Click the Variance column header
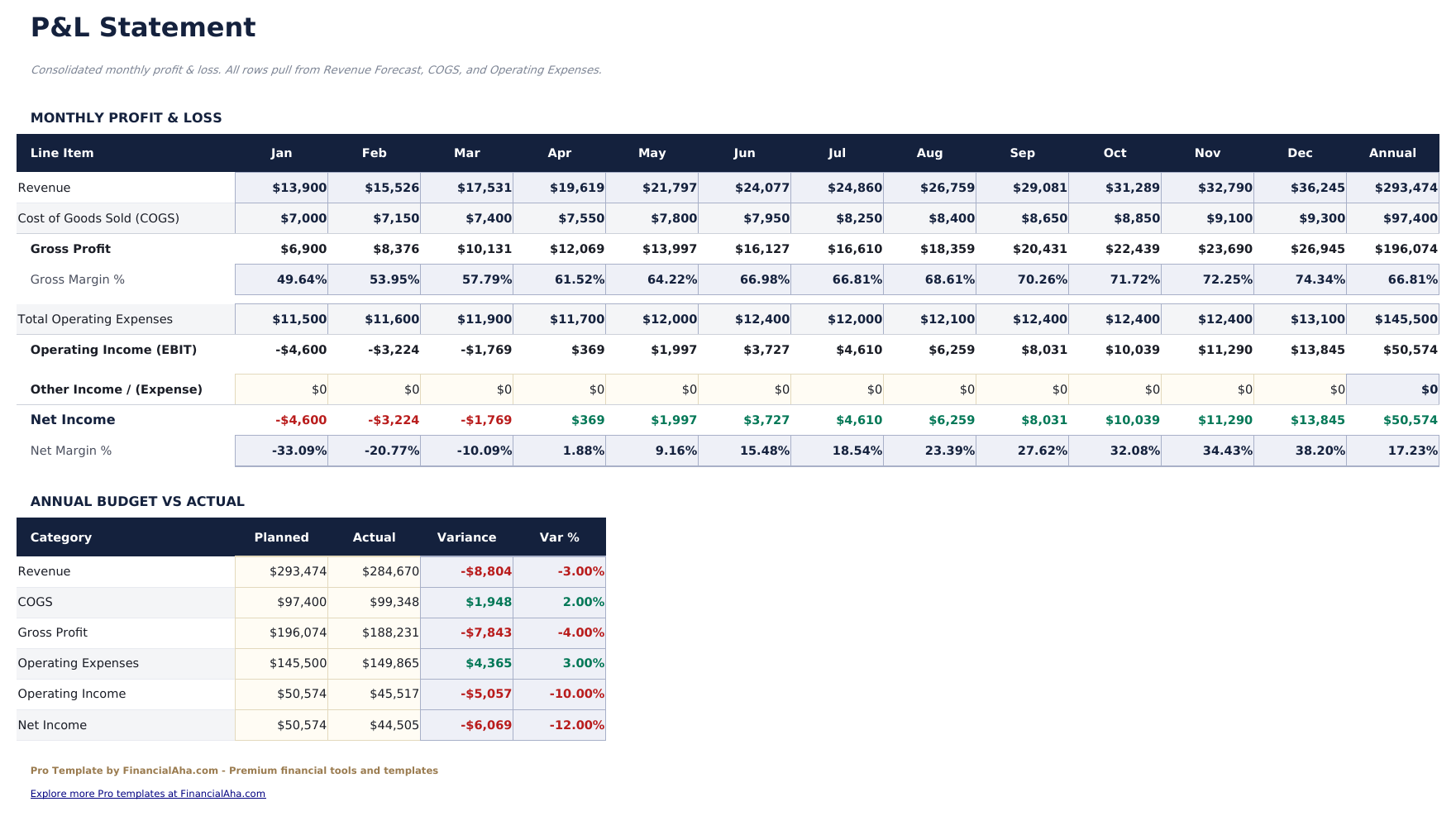1456x816 pixels. (467, 537)
